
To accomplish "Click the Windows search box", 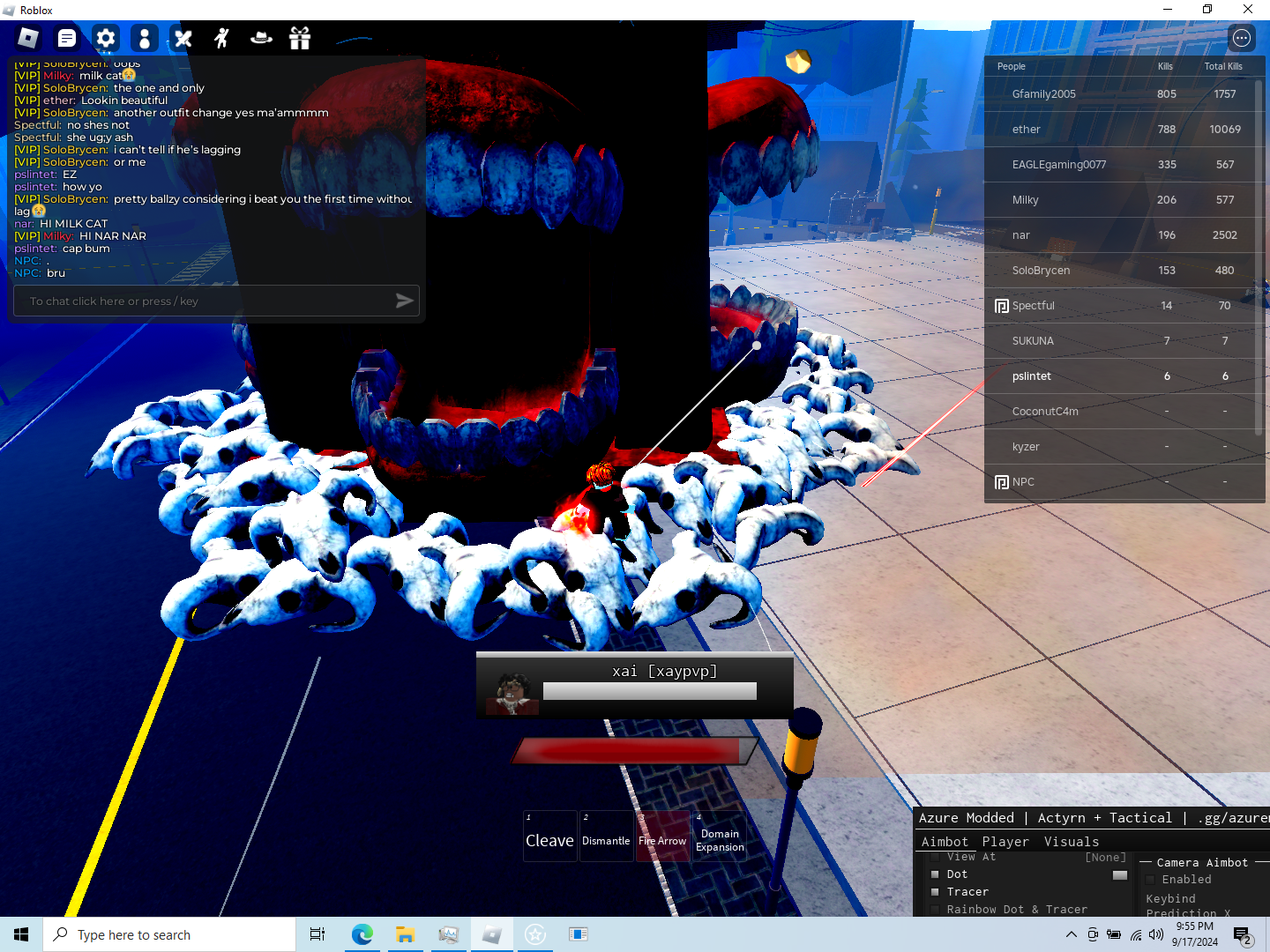I will click(169, 934).
